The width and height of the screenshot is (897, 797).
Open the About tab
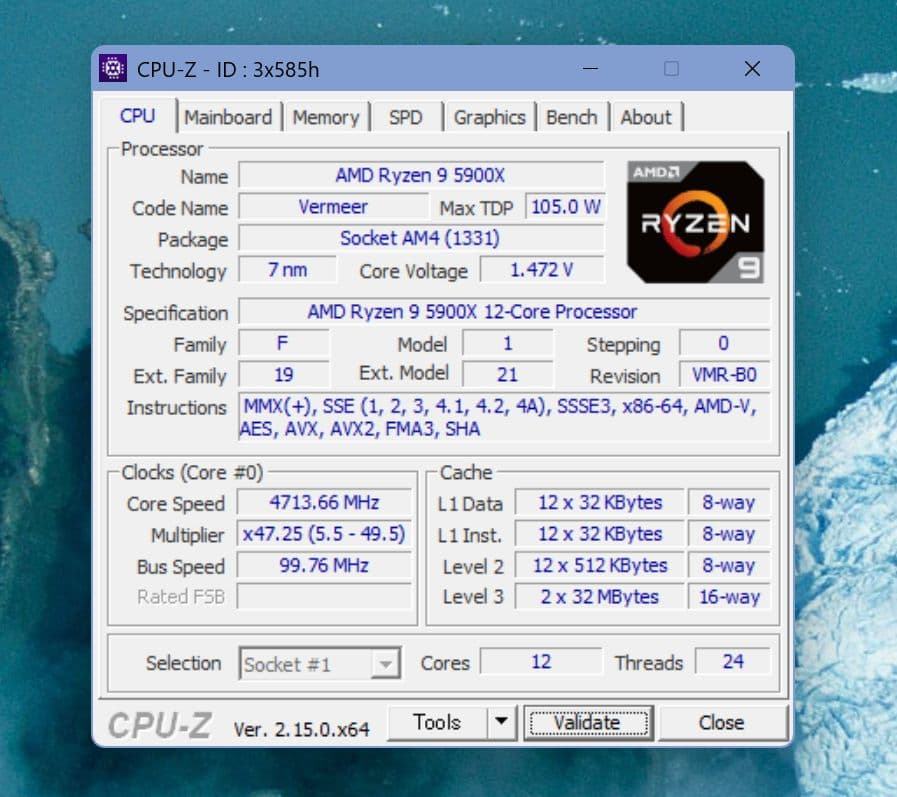tap(646, 117)
